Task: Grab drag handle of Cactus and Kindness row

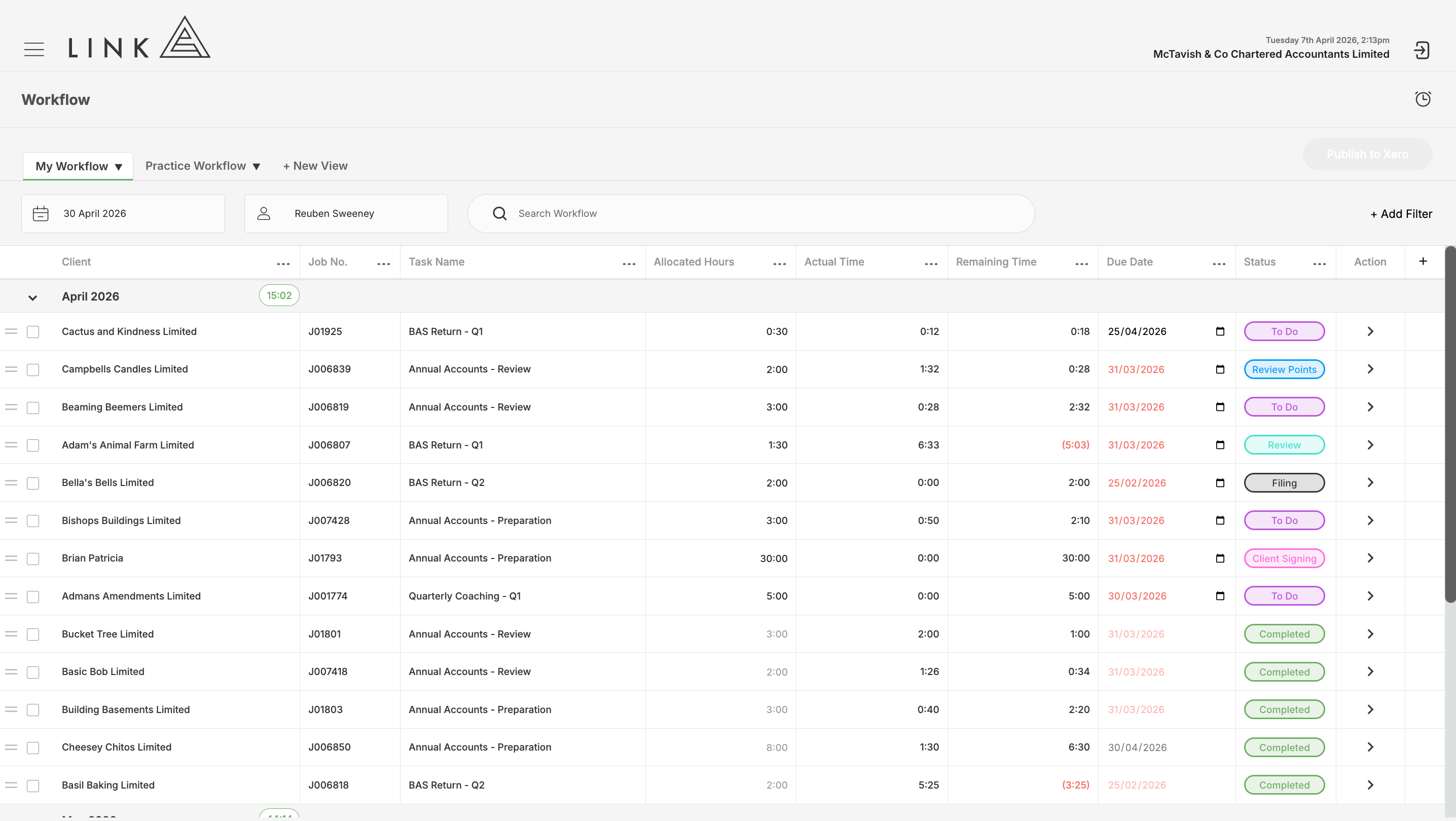Action: pos(11,331)
